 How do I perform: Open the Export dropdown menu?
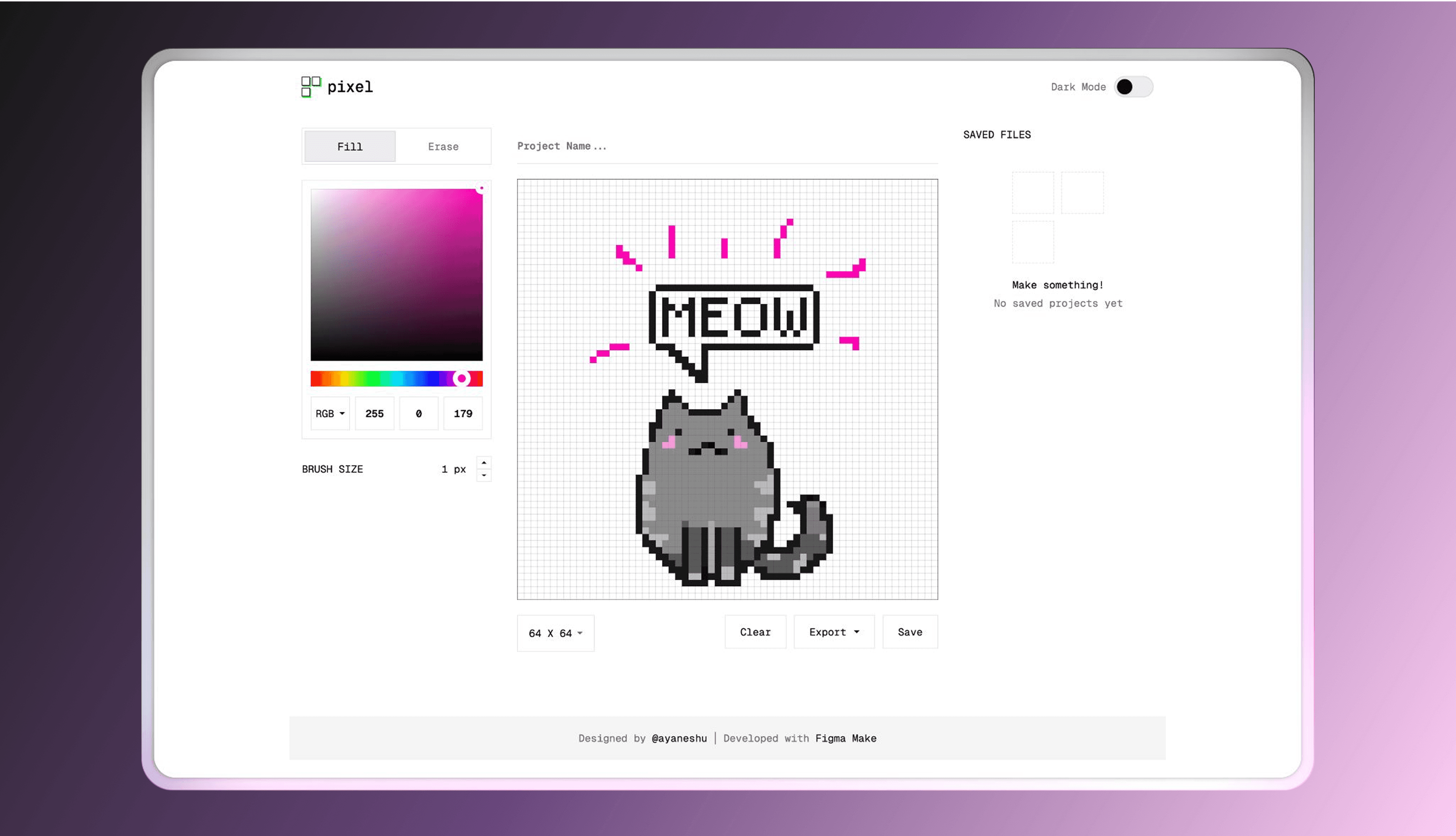click(834, 632)
